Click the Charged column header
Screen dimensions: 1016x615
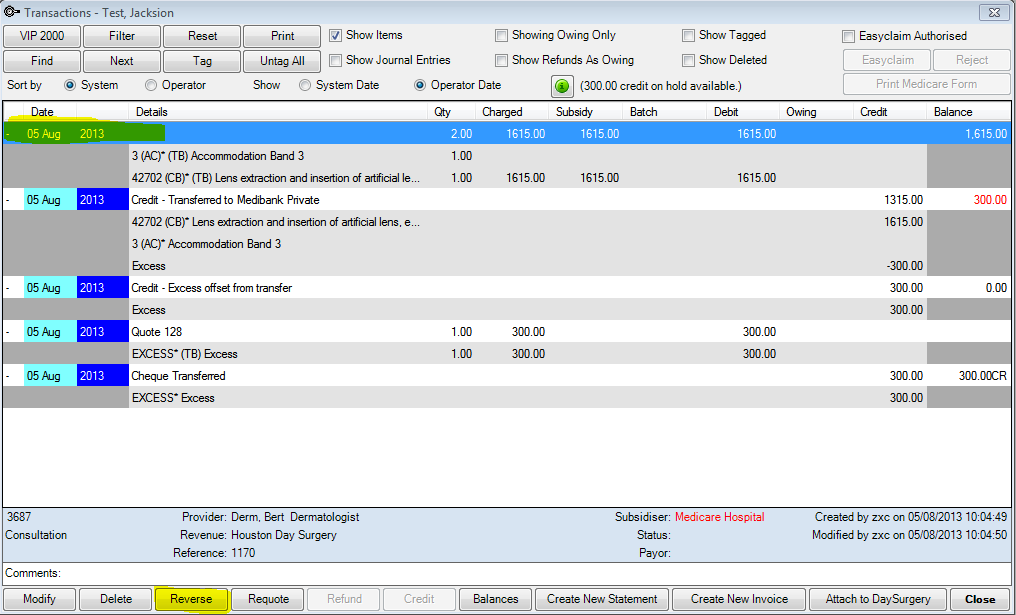tap(512, 112)
